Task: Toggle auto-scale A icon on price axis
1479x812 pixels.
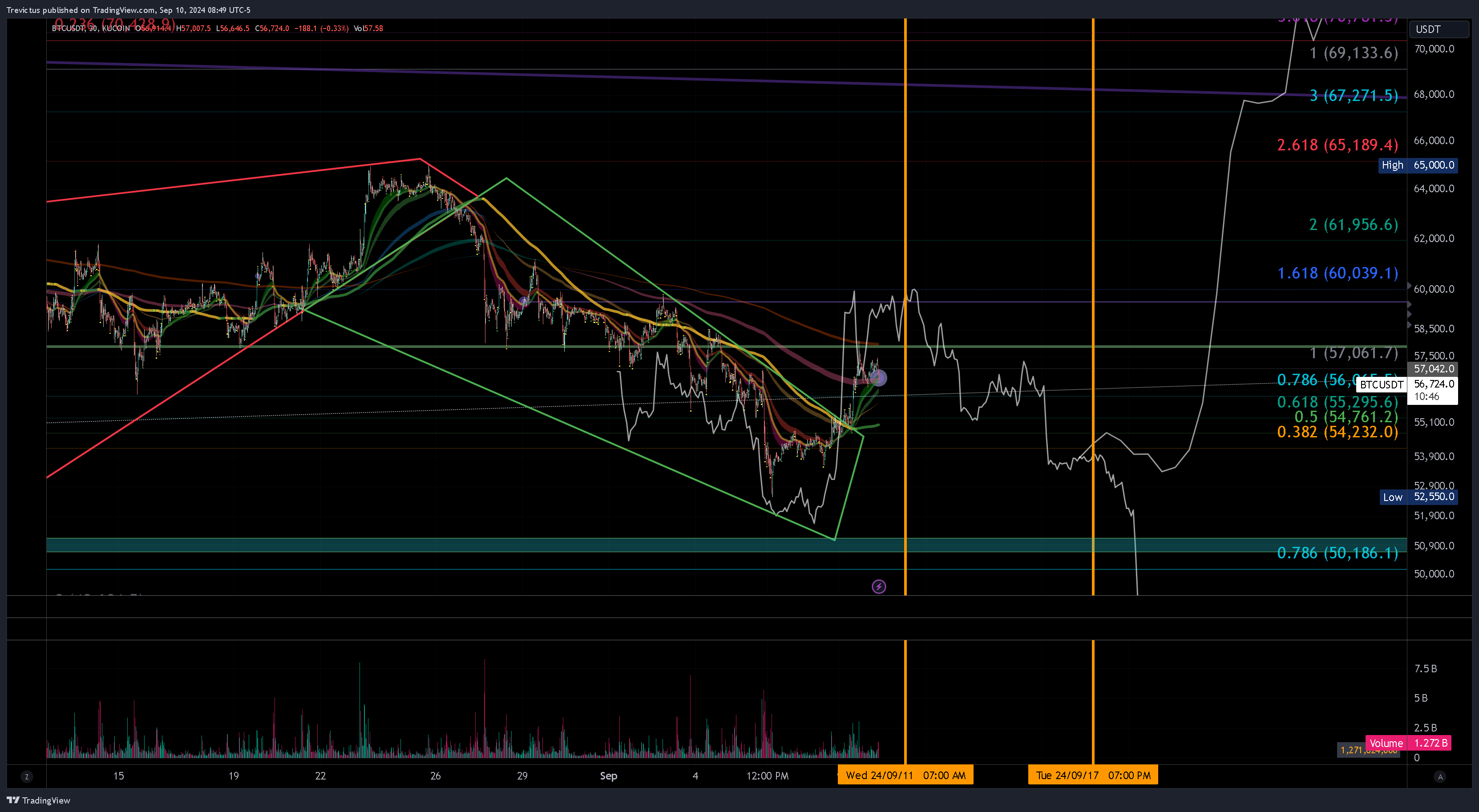Action: point(1439,776)
